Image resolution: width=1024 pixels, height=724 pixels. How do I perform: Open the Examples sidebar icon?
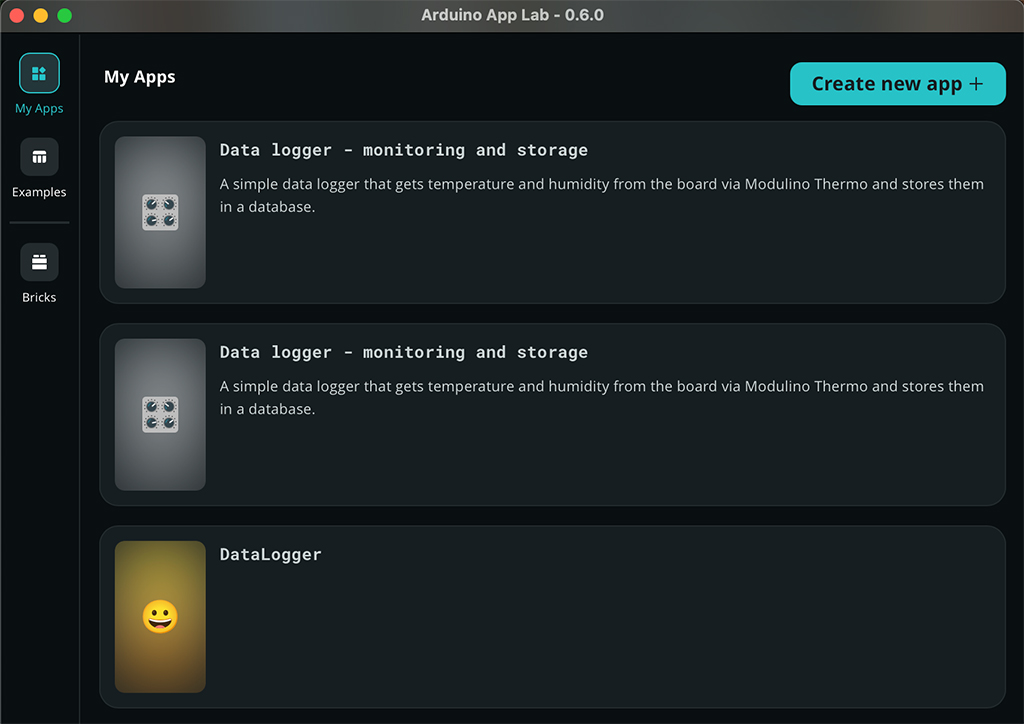point(39,157)
